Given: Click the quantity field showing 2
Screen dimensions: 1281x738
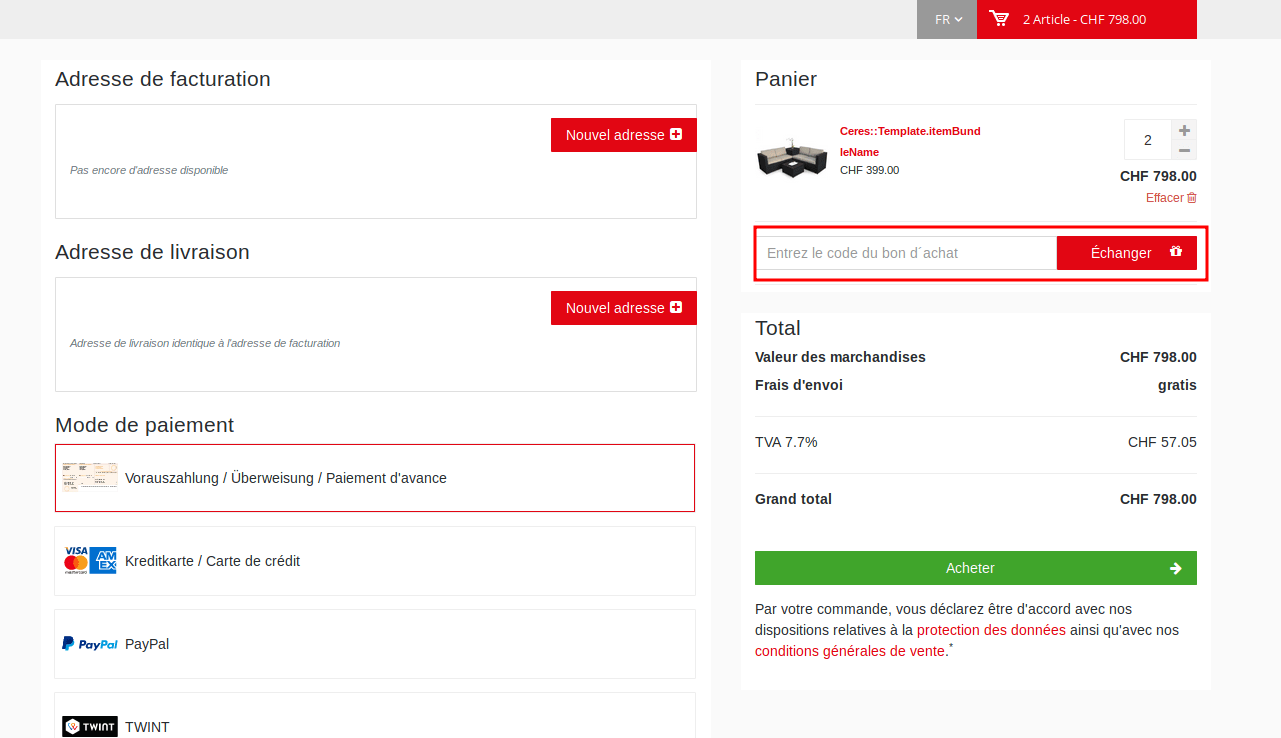Looking at the screenshot, I should [x=1147, y=140].
